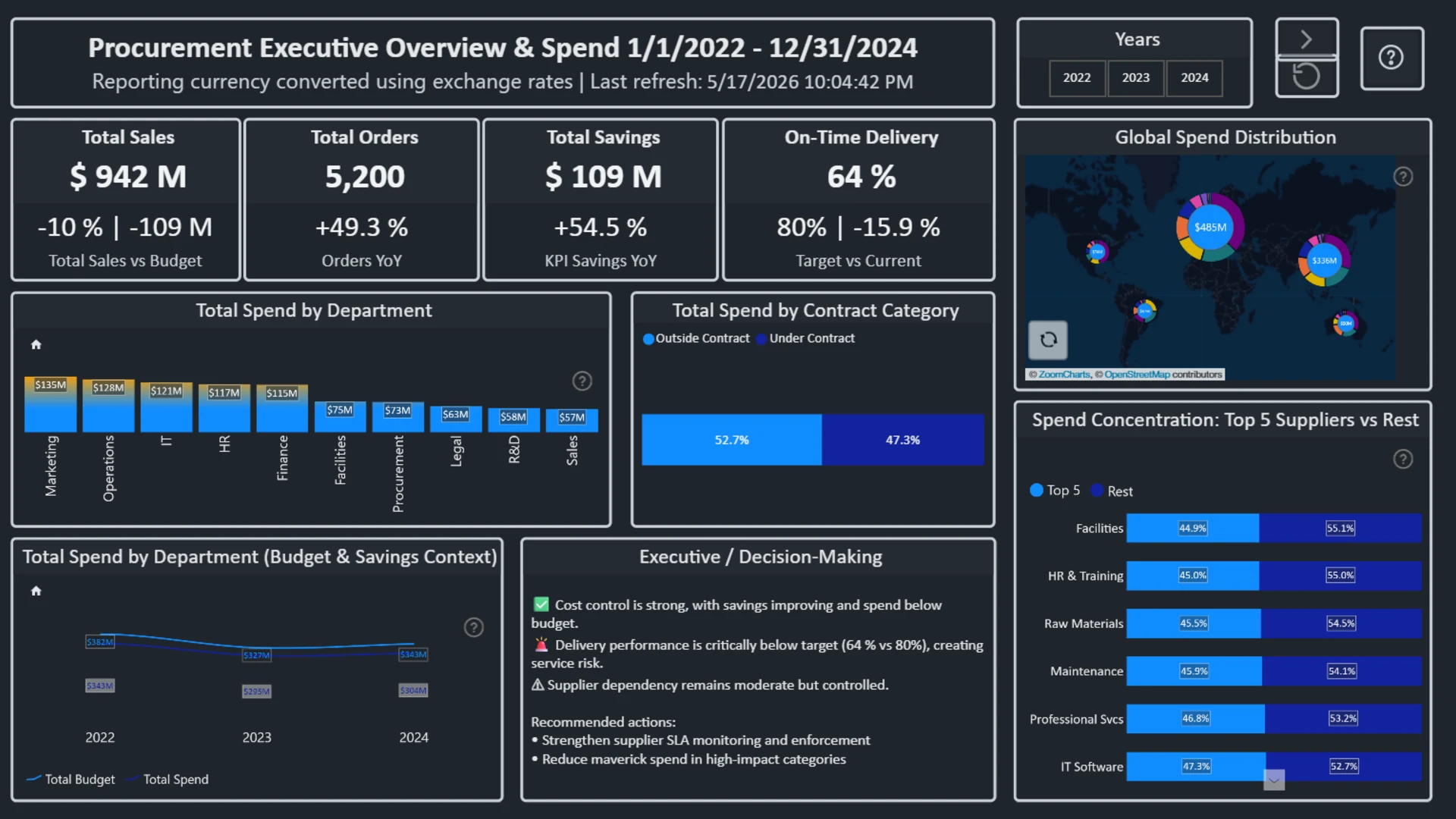
Task: Select Professional Svcs Rest segment 53.2%
Action: click(x=1343, y=718)
